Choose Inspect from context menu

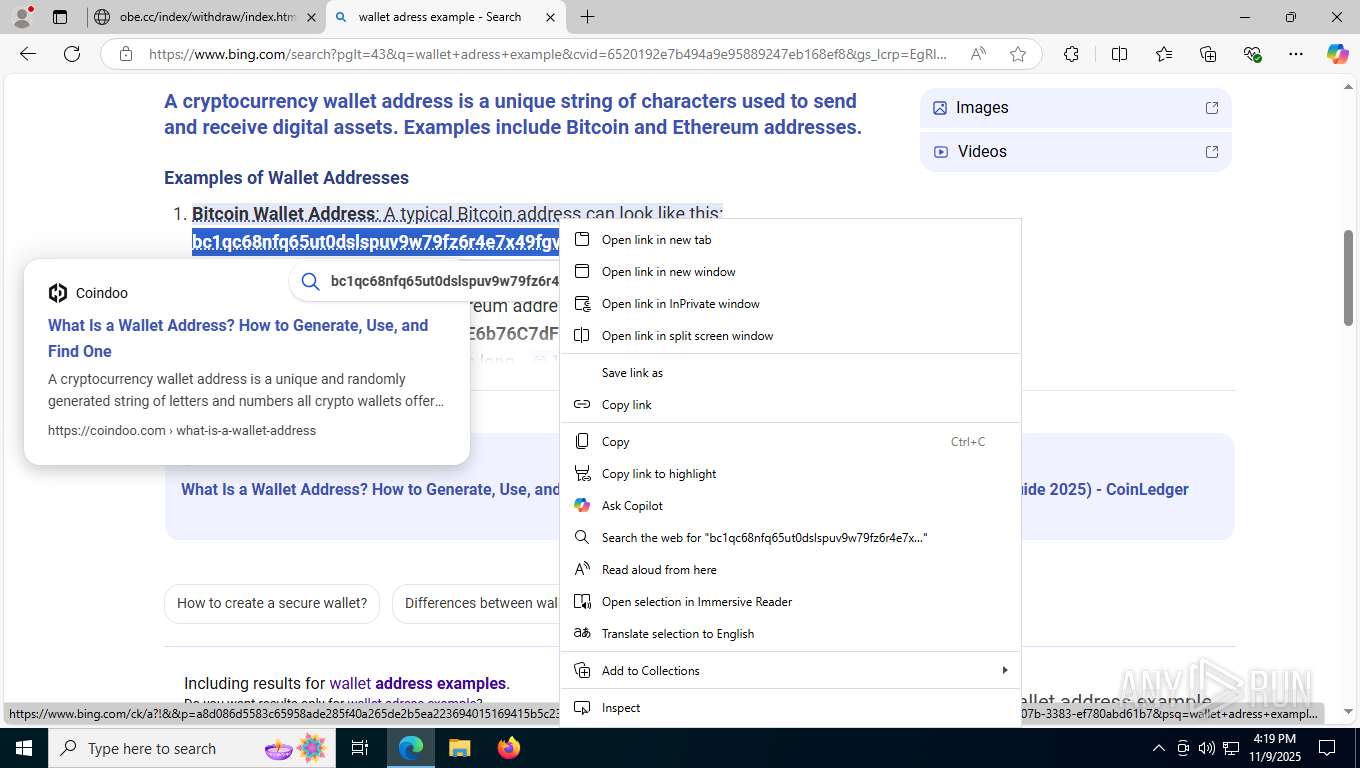[x=790, y=708]
